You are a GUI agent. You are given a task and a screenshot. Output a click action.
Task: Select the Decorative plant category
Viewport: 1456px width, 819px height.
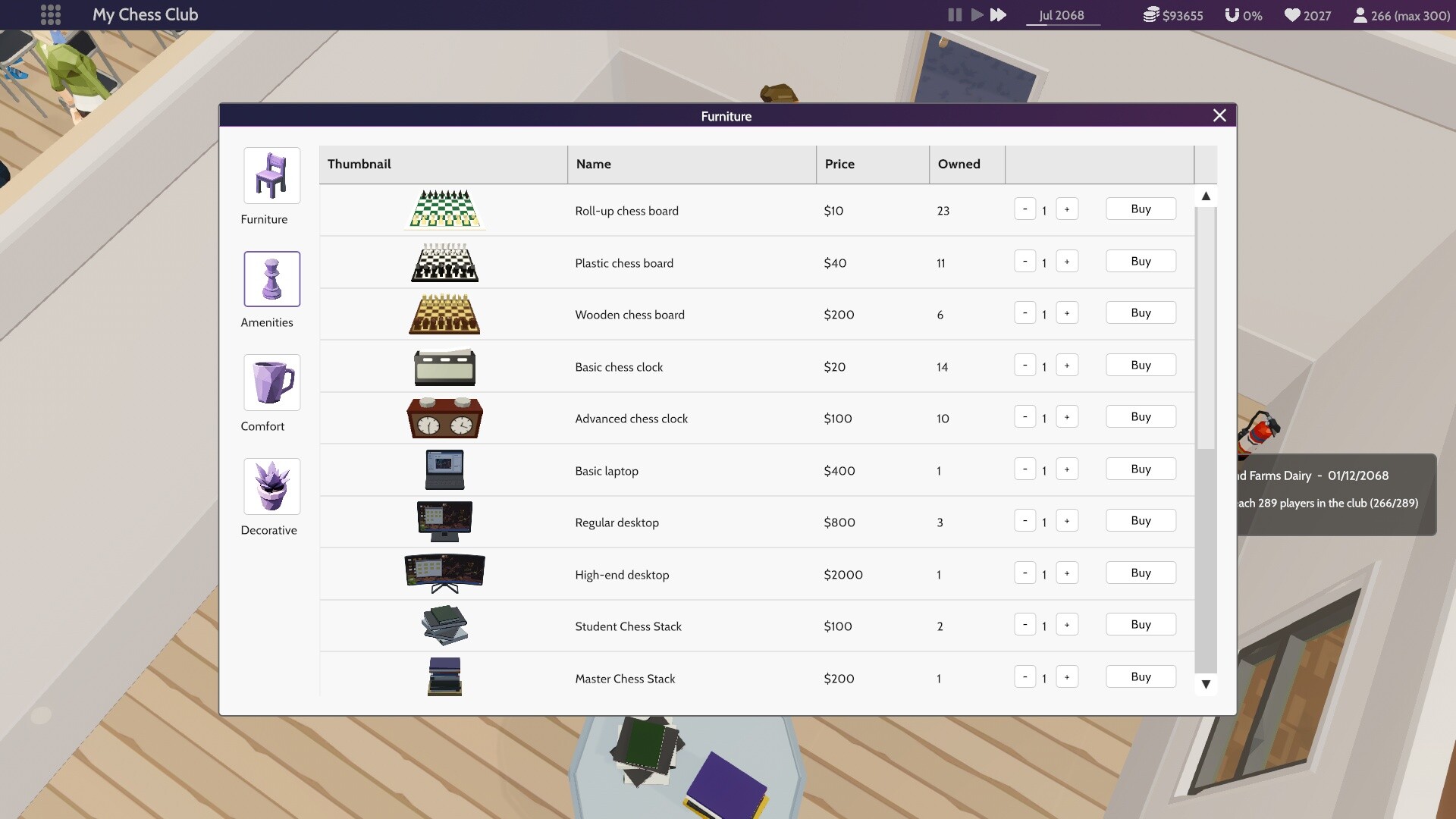[x=271, y=486]
